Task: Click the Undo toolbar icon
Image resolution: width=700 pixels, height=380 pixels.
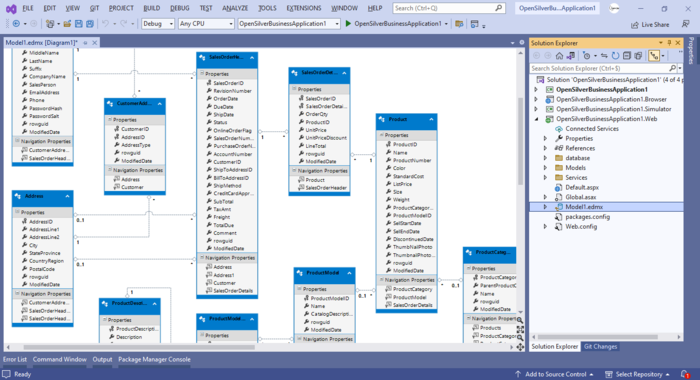Action: (105, 24)
